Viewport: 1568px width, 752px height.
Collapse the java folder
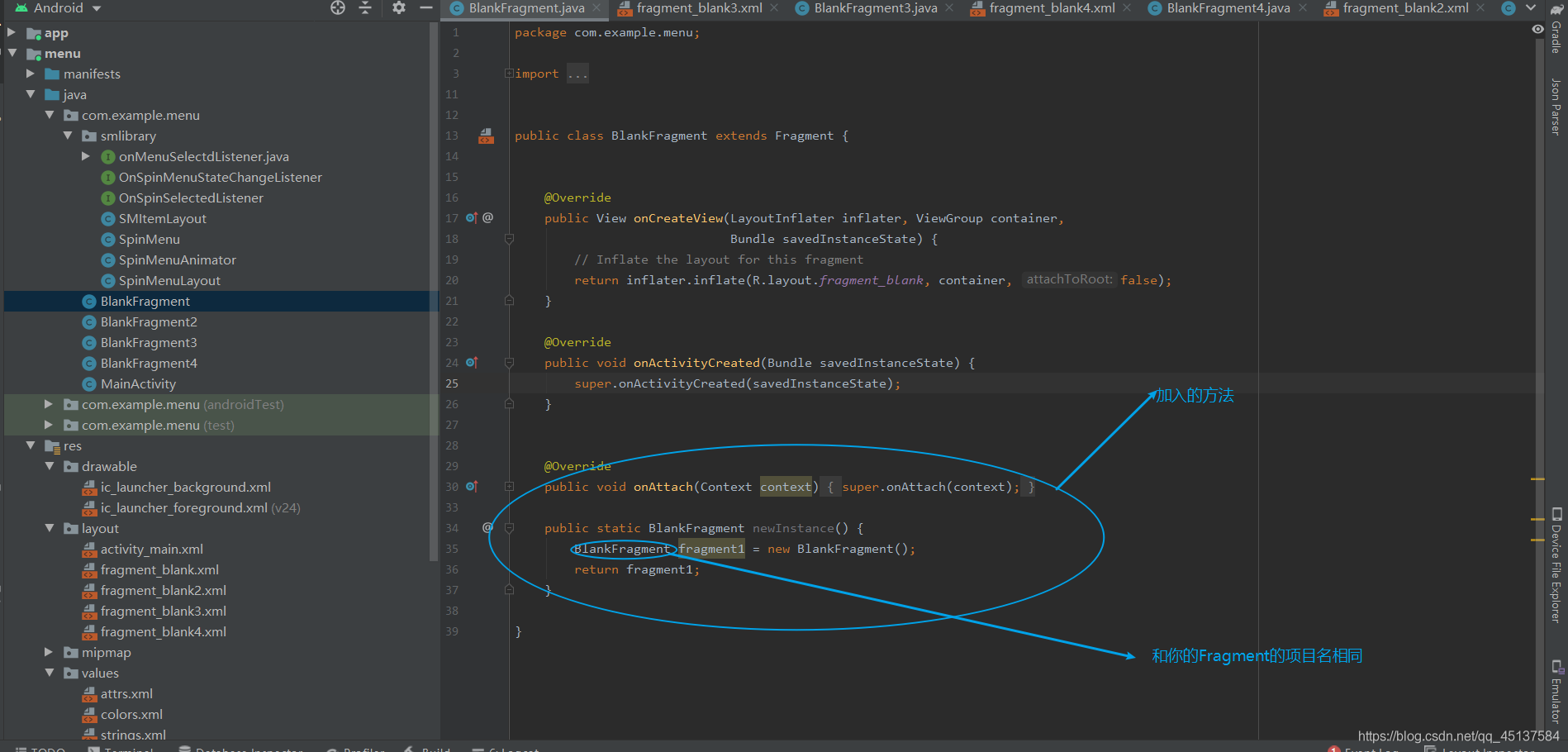[x=31, y=94]
